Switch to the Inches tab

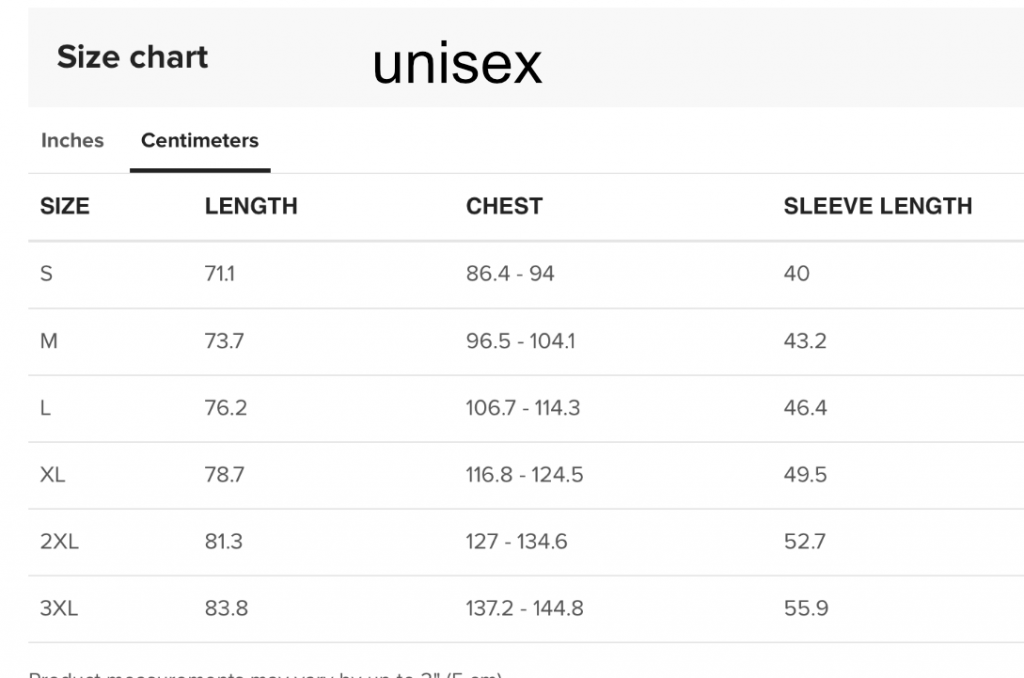(72, 141)
